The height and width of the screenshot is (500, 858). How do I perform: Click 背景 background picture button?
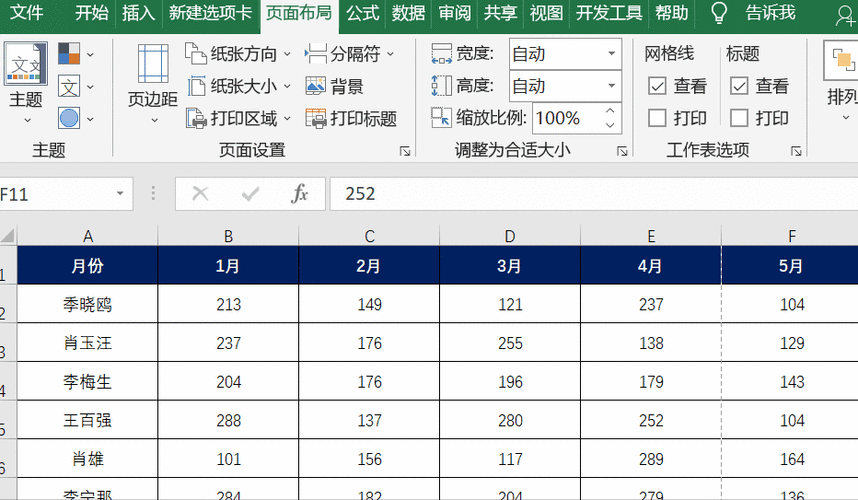(334, 86)
